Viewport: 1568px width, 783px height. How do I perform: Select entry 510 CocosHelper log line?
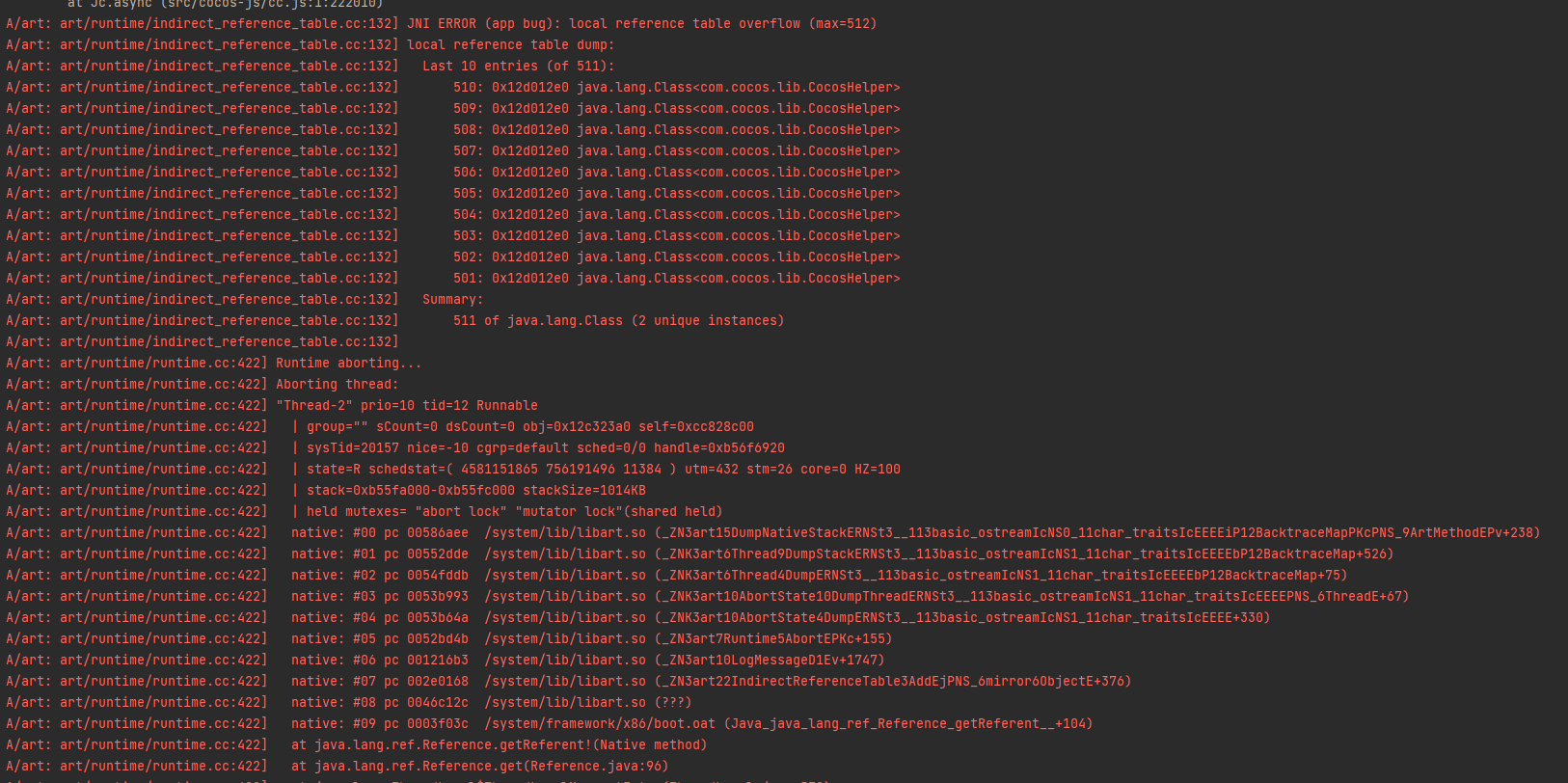[x=676, y=87]
